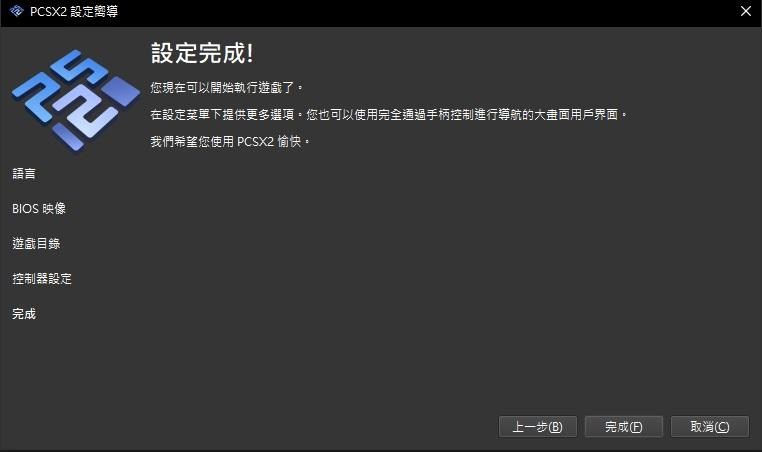This screenshot has width=762, height=452.
Task: Go back with the 上一步(B) button
Action: tap(537, 427)
